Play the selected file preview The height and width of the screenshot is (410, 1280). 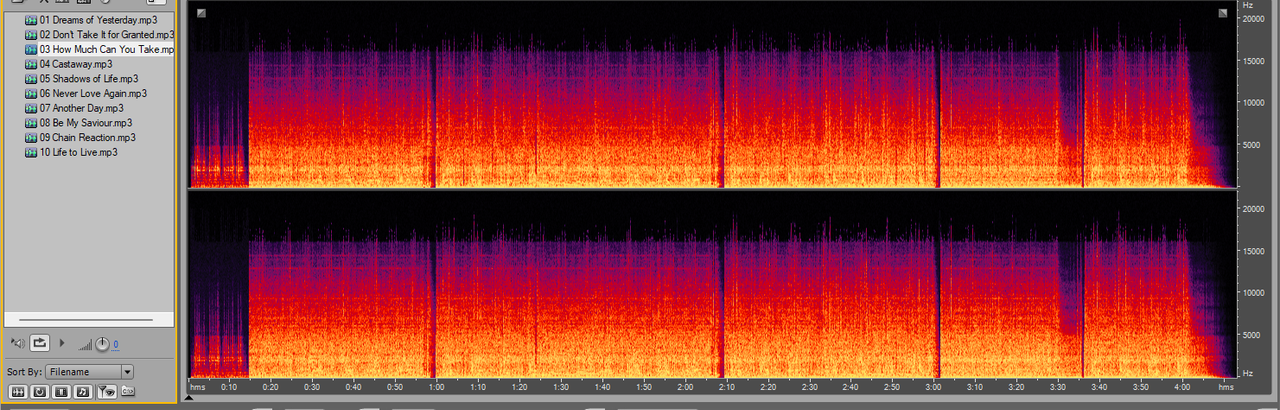point(62,343)
